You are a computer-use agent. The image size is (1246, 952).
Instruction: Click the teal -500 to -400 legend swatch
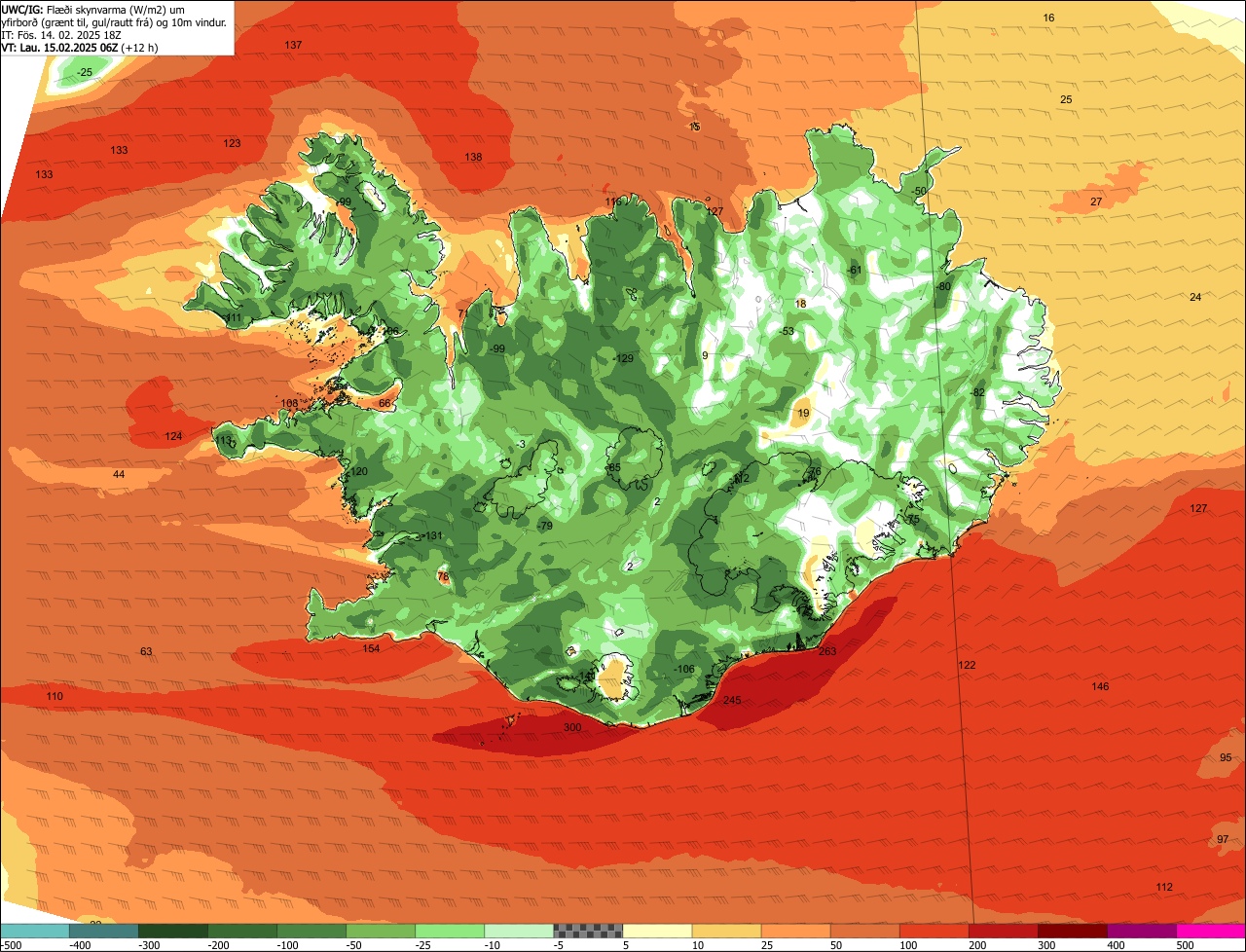point(35,931)
